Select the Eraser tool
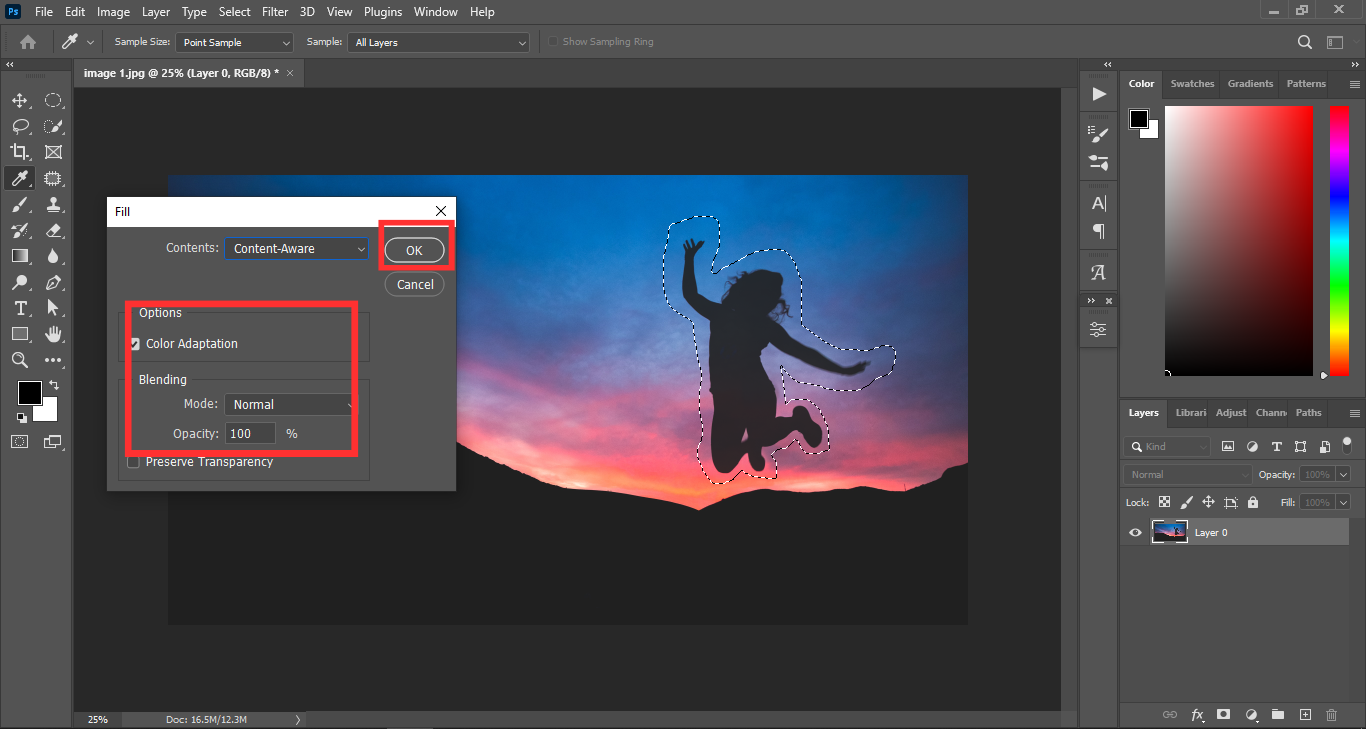This screenshot has width=1366, height=729. 53,230
